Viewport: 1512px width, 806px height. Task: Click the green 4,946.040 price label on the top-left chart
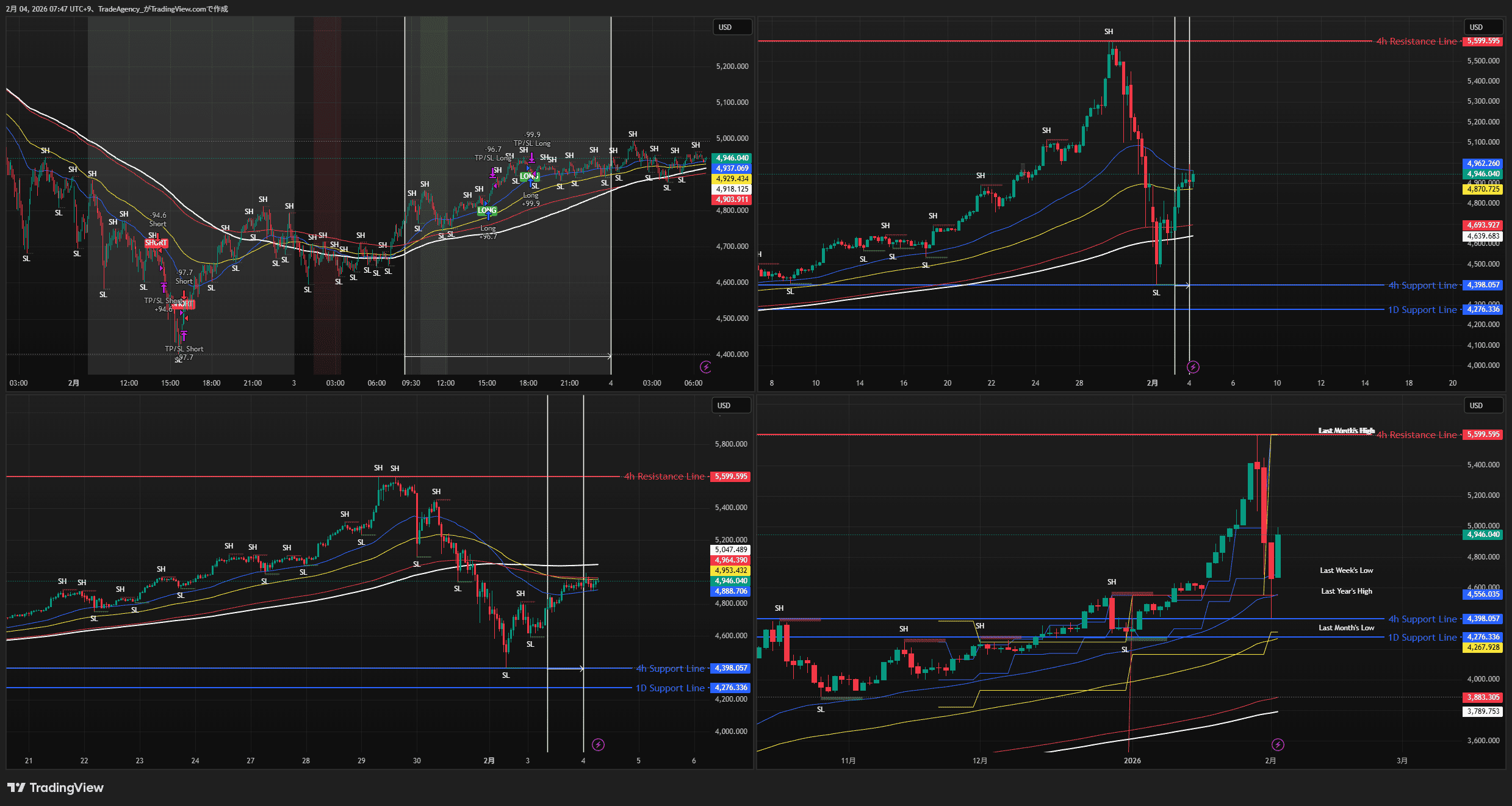click(732, 158)
